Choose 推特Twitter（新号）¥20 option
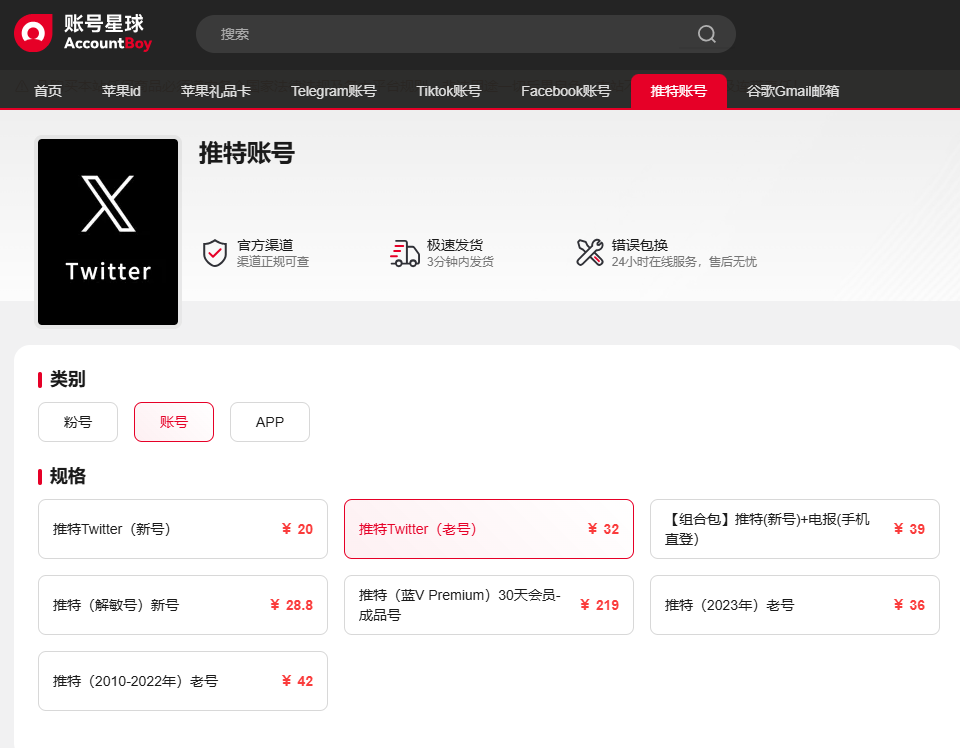 click(x=183, y=529)
